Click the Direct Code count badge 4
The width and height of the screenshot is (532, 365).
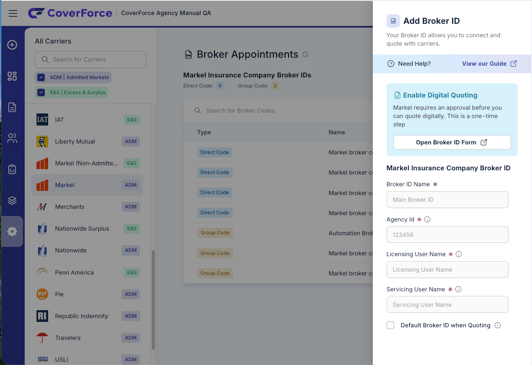220,86
